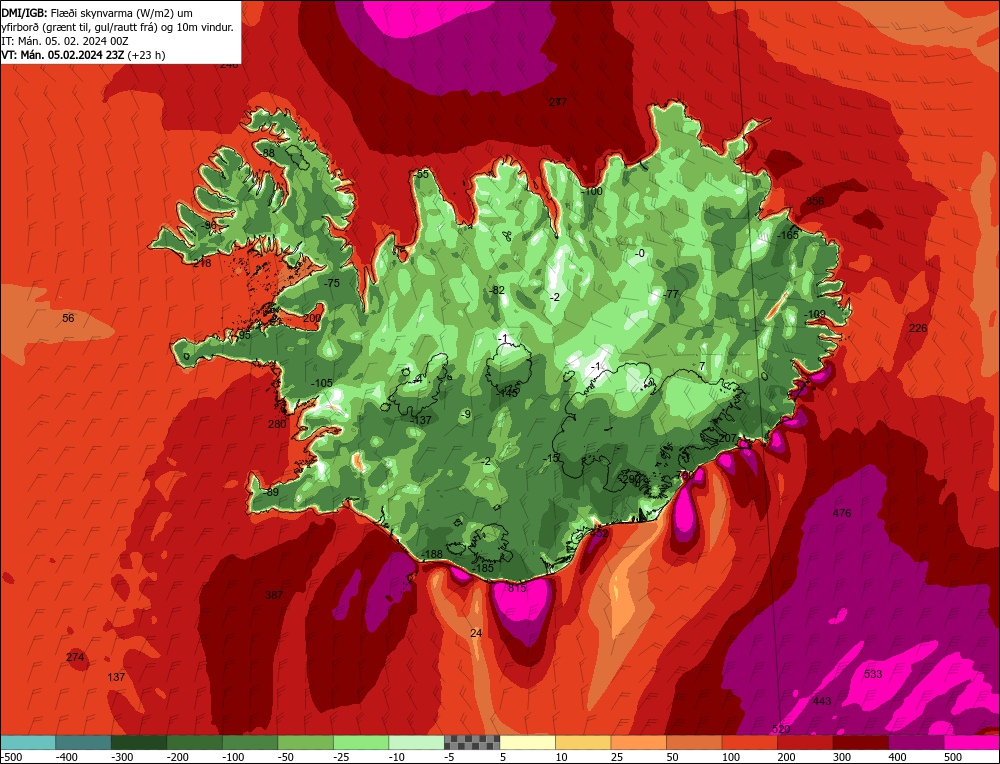The width and height of the screenshot is (1000, 764).
Task: Select the '137' value in the bottom left
Action: click(x=116, y=677)
